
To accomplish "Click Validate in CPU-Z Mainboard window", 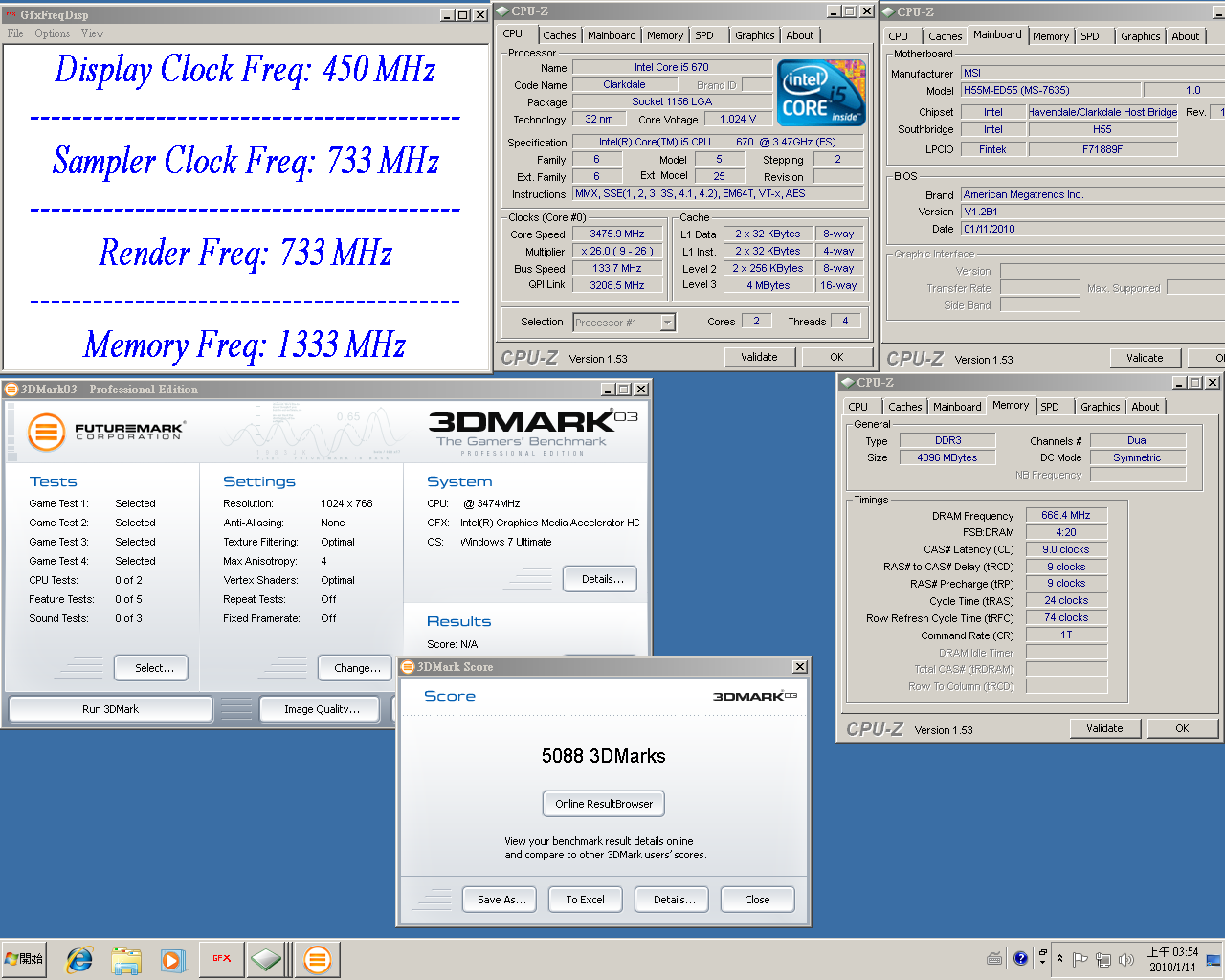I will point(1145,358).
